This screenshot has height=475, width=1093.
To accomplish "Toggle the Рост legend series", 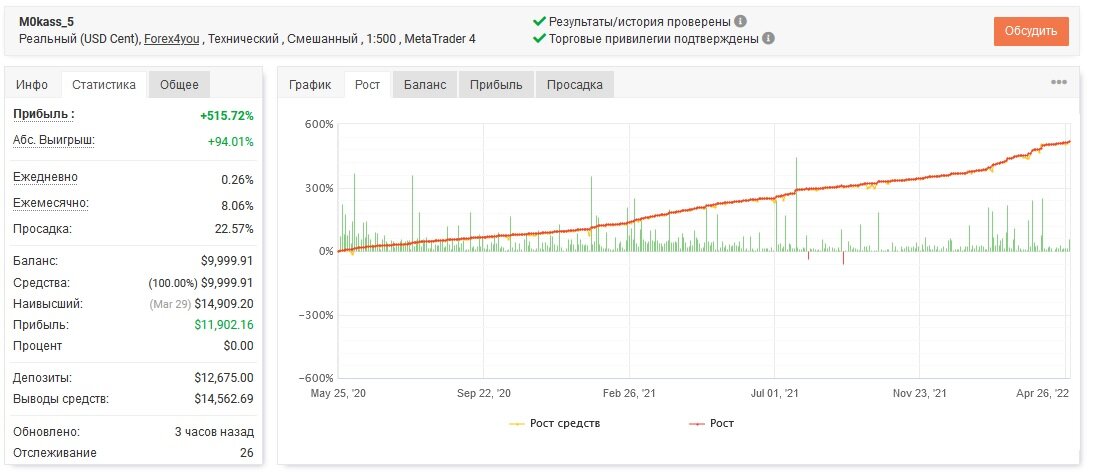I will click(x=712, y=423).
